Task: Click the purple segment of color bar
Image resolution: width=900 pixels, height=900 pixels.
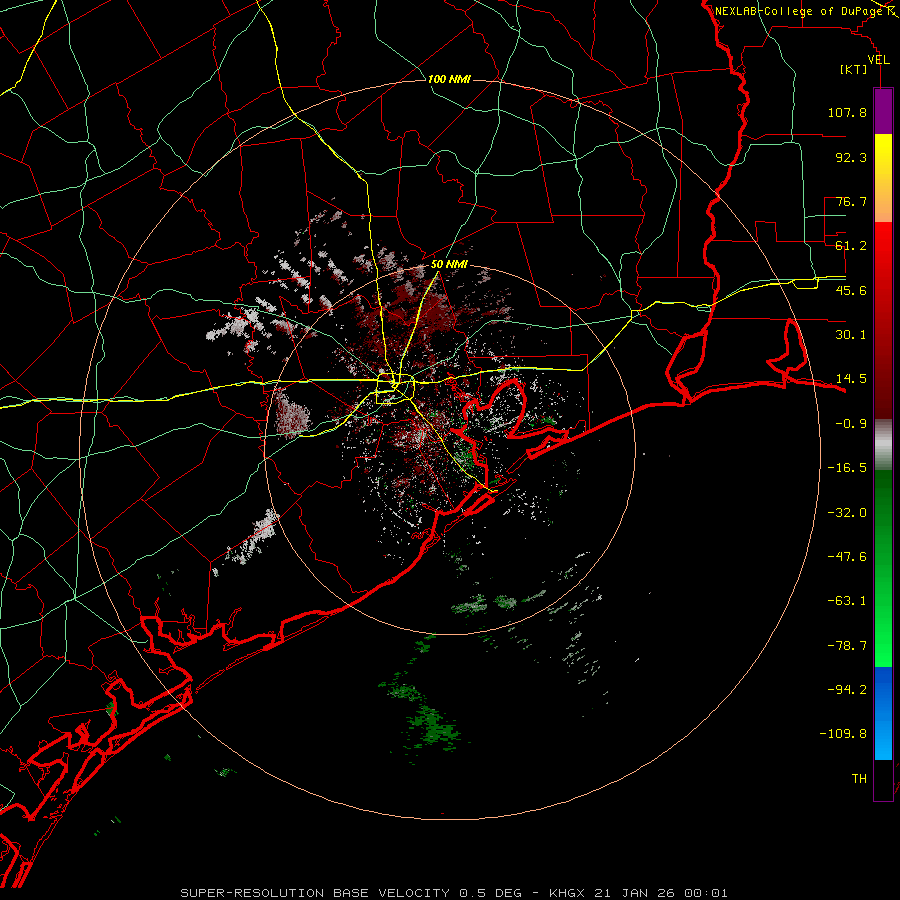Action: [x=883, y=111]
